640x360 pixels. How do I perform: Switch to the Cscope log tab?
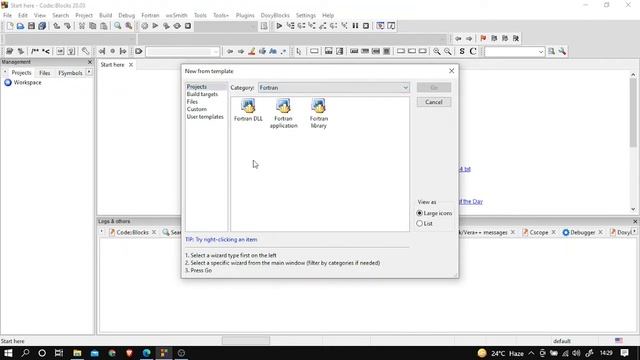[539, 232]
